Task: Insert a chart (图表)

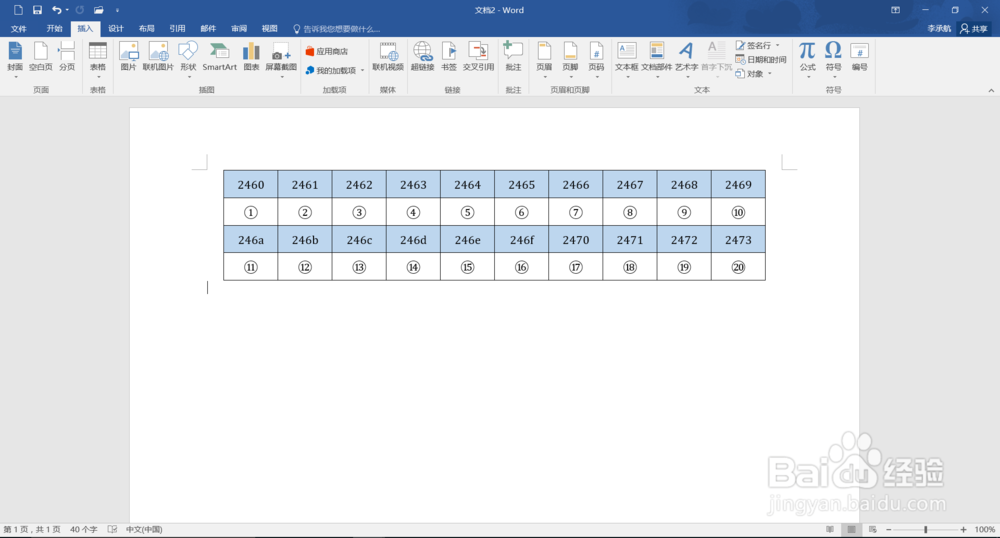Action: [x=251, y=57]
